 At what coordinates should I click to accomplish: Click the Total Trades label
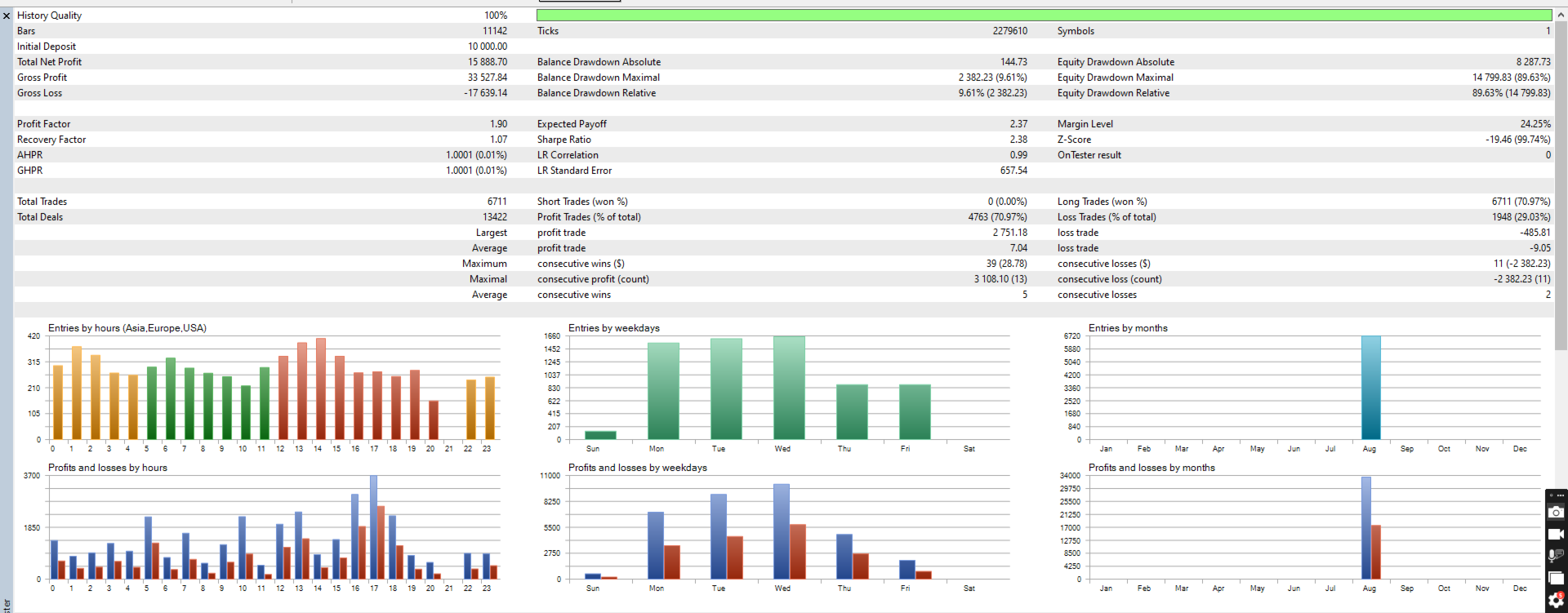pyautogui.click(x=42, y=202)
